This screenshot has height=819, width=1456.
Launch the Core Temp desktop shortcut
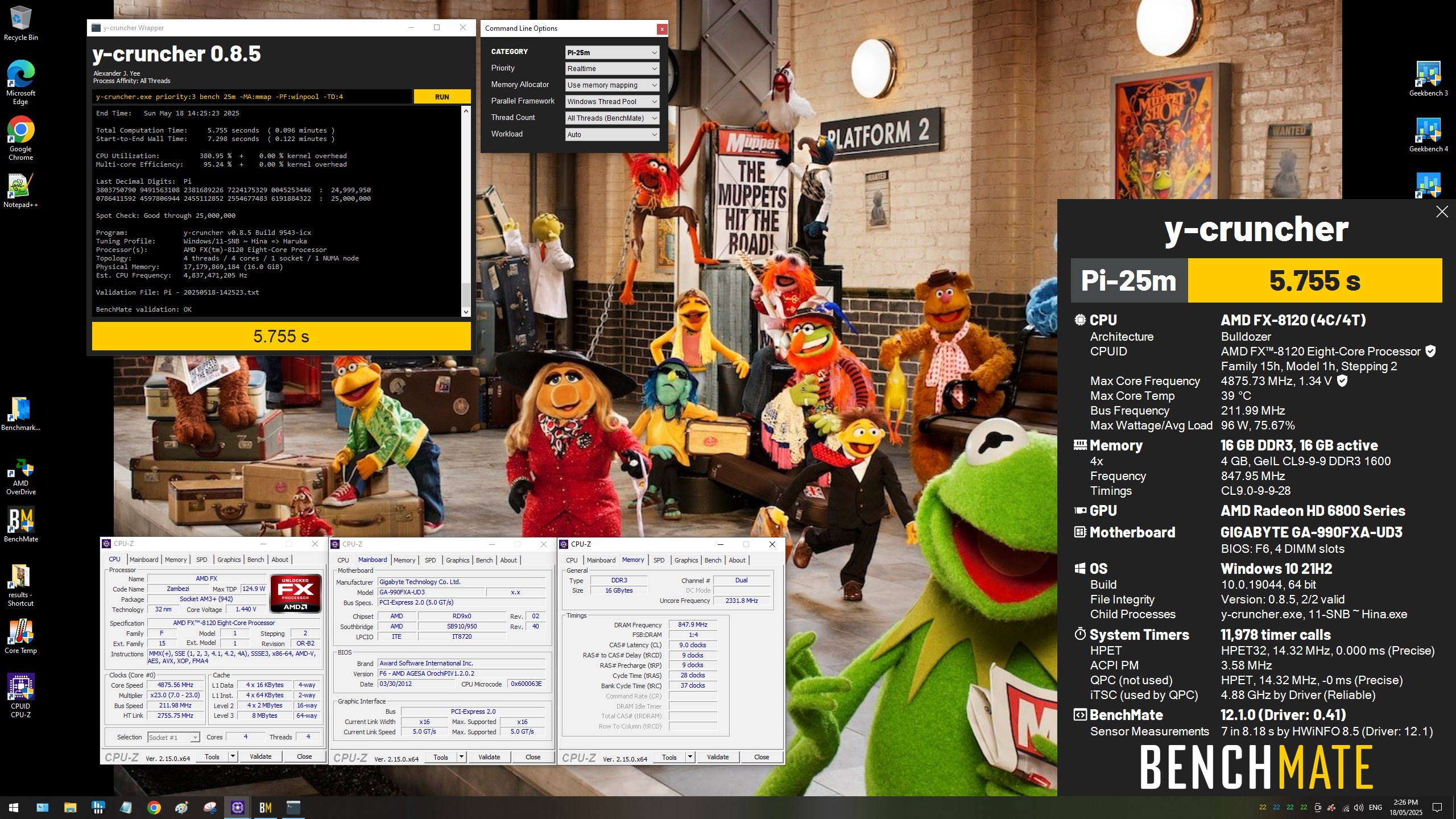[20, 637]
